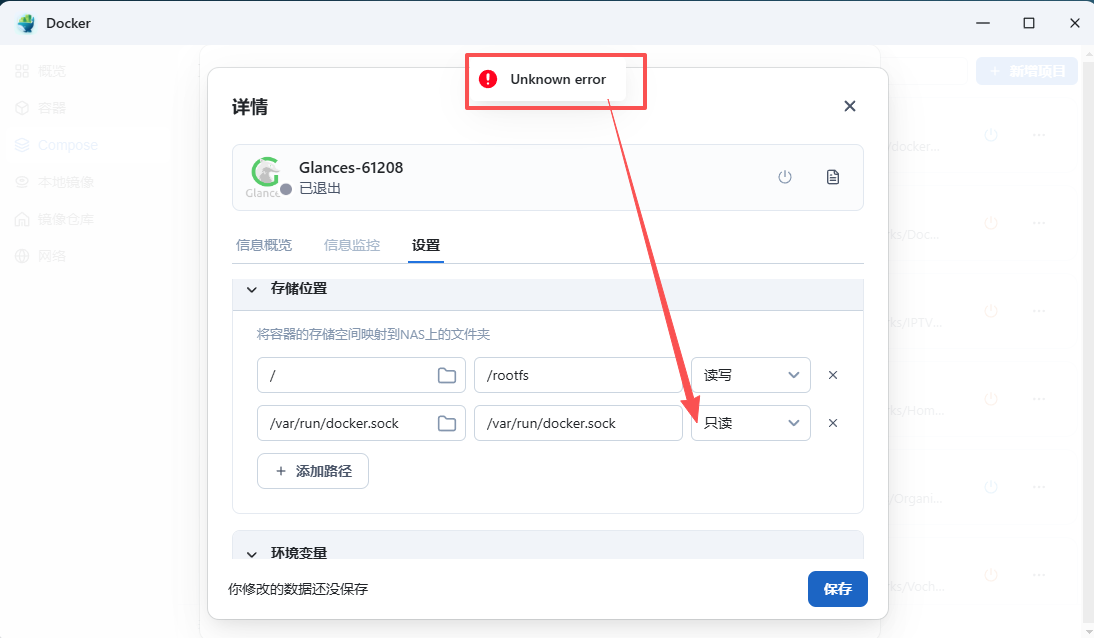The height and width of the screenshot is (638, 1094).
Task: Remove the /var/run/docker.sock mapping row
Action: point(832,423)
